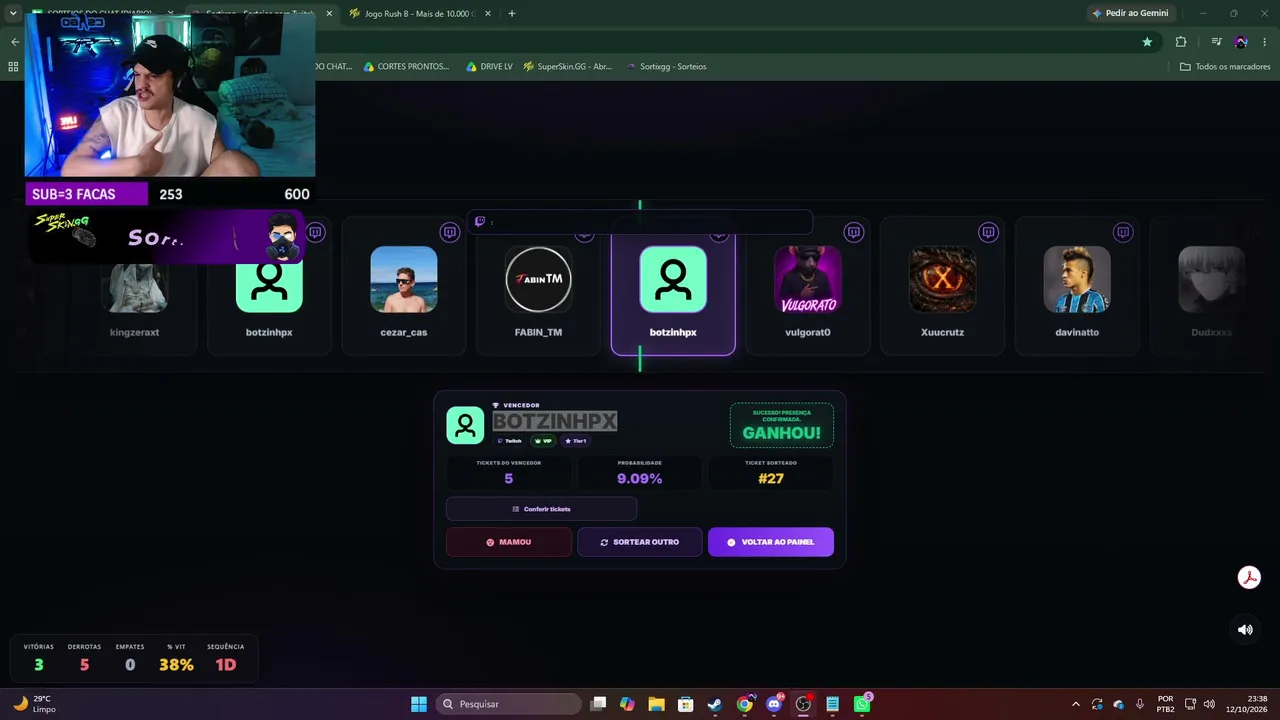Click the FABIN_TM participant avatar
This screenshot has height=720, width=1280.
538,280
